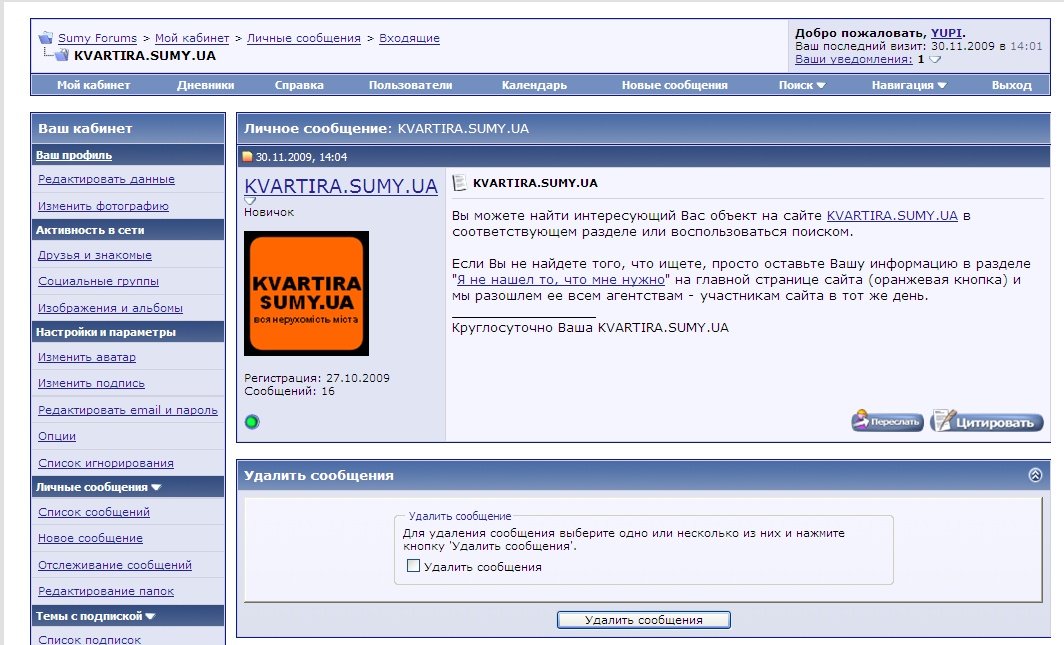Viewport: 1064px width, 645px height.
Task: Open the Поиск dropdown menu
Action: (x=802, y=85)
